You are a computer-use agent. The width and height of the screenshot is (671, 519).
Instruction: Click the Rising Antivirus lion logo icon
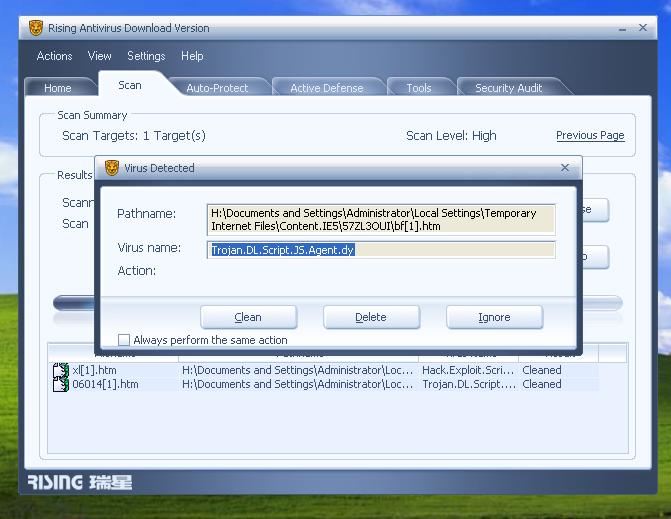(36, 28)
